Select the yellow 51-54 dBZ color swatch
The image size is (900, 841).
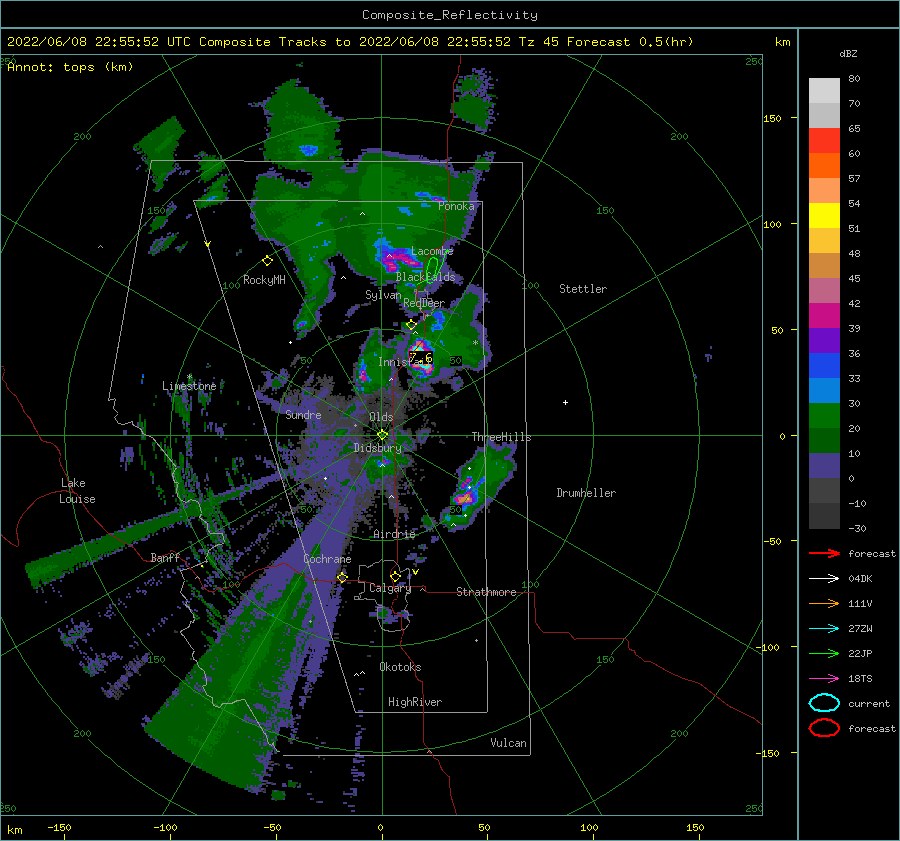tap(824, 215)
